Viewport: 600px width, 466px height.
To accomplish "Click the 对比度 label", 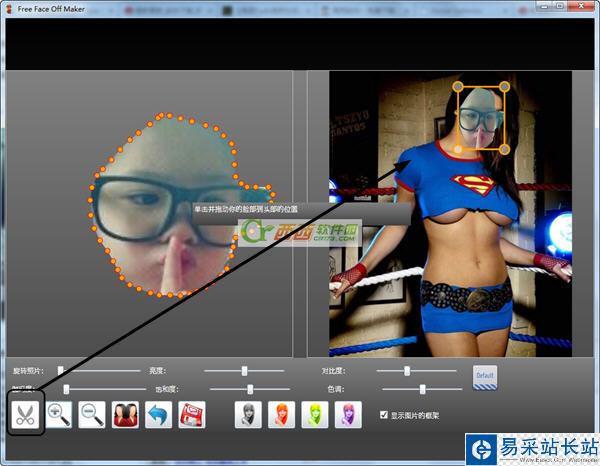I will tap(333, 371).
